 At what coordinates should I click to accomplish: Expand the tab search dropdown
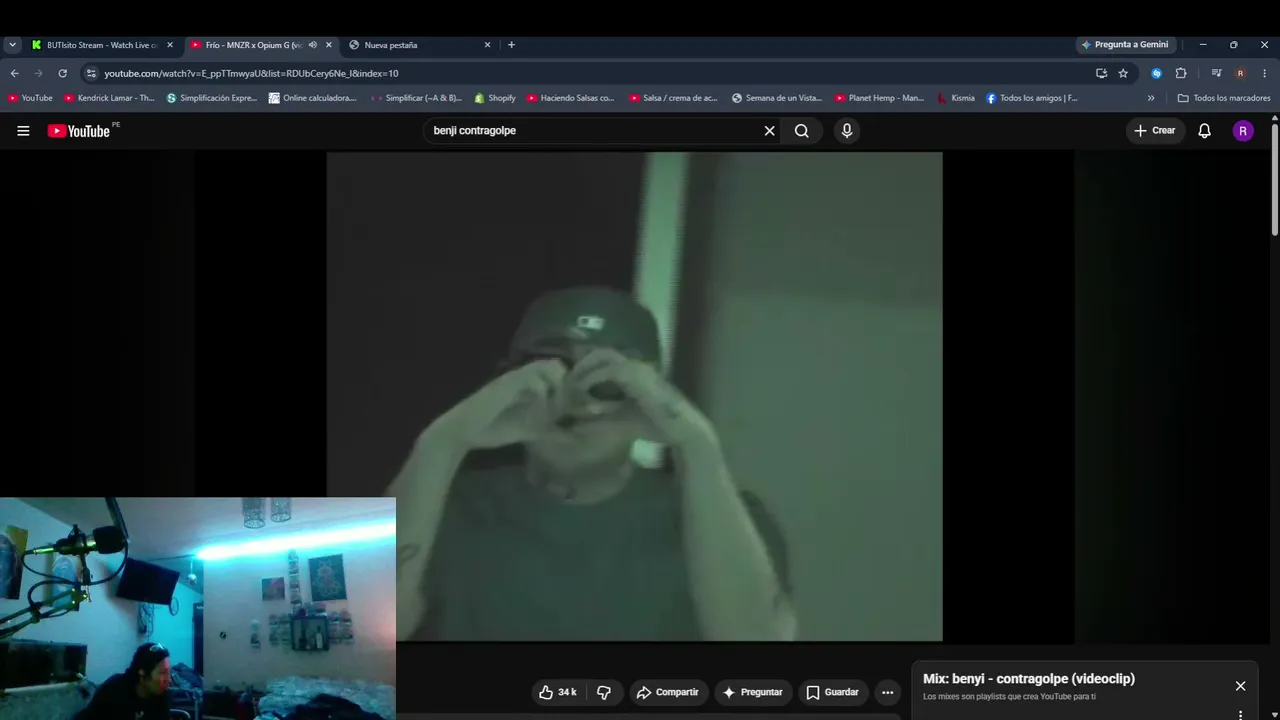(12, 45)
